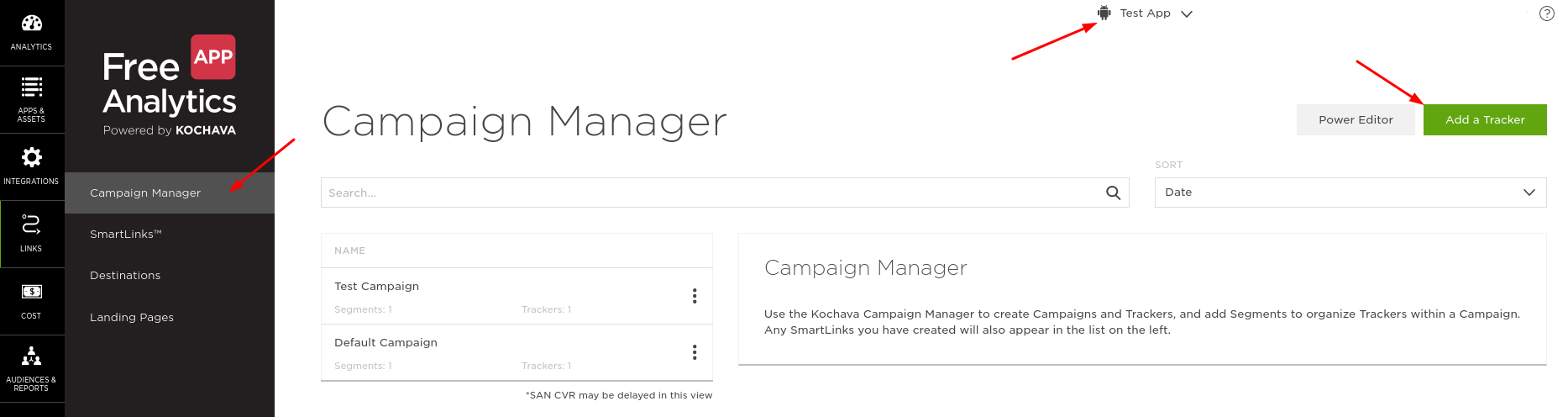This screenshot has width=1568, height=417.
Task: Click the search magnifier icon
Action: [1113, 193]
